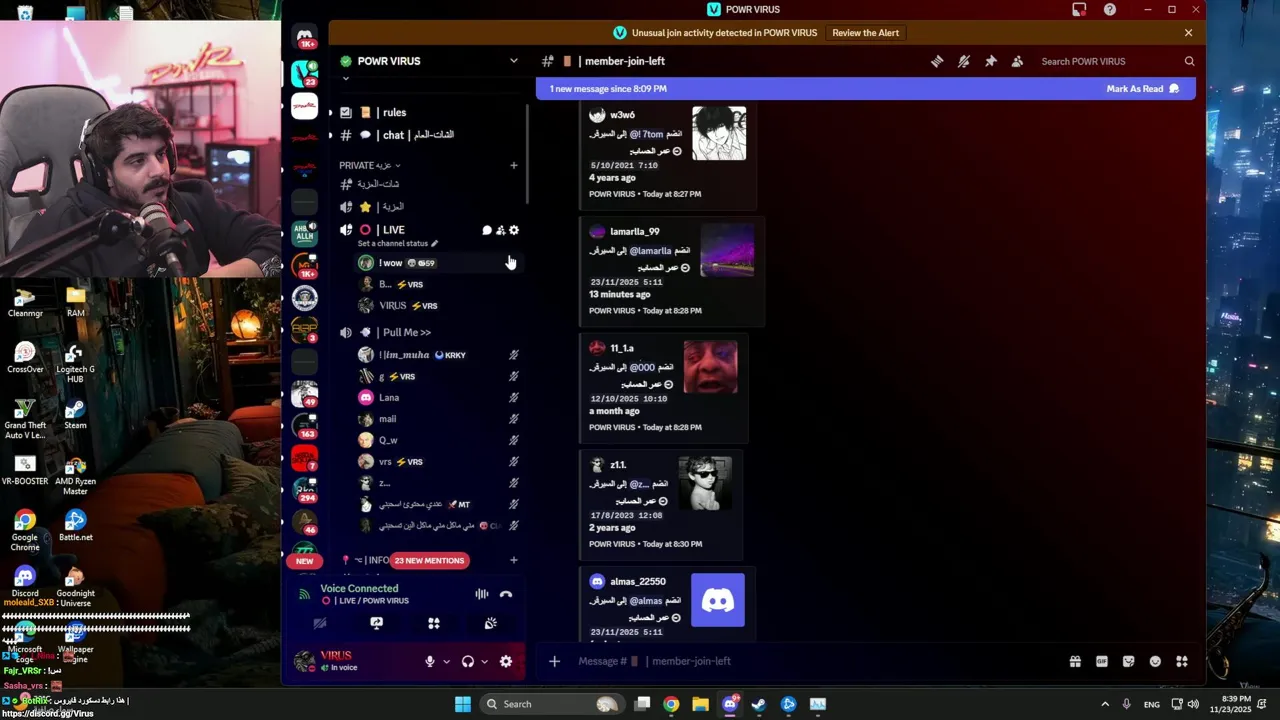Click Review the Alert button
This screenshot has height=720, width=1280.
click(x=865, y=33)
